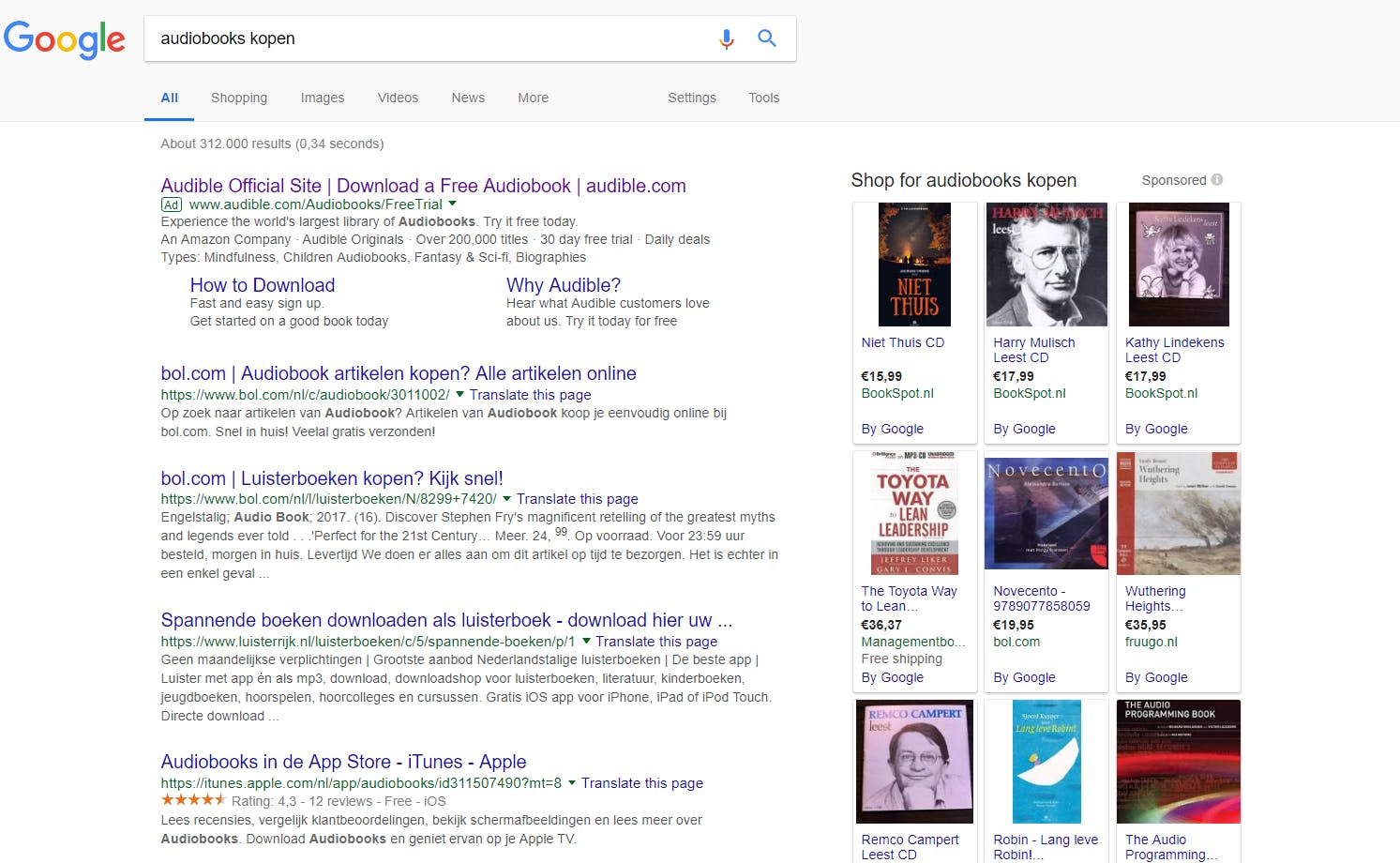Translate the luisterrijk.nl result page
The width and height of the screenshot is (1400, 863).
tap(656, 642)
